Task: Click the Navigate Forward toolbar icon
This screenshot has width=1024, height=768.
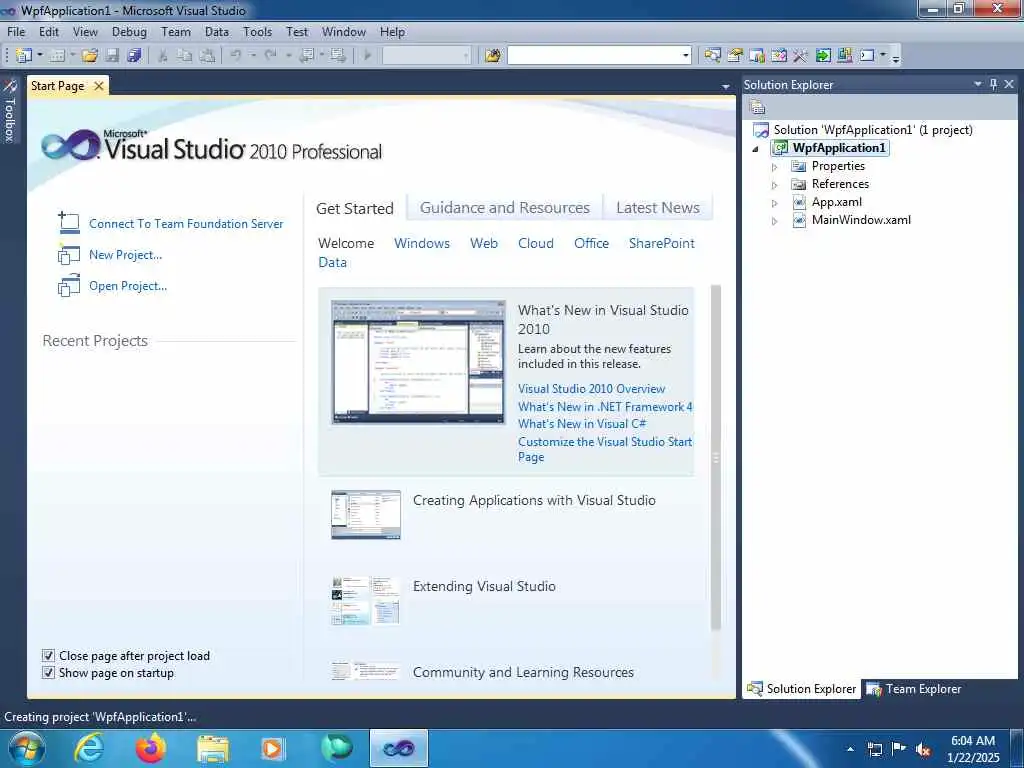Action: pos(338,56)
